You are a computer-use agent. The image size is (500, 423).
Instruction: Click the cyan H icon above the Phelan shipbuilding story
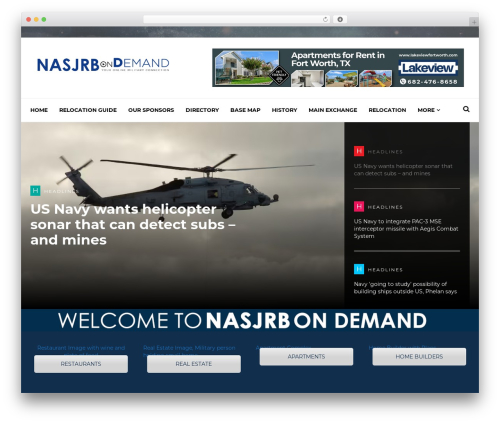359,269
